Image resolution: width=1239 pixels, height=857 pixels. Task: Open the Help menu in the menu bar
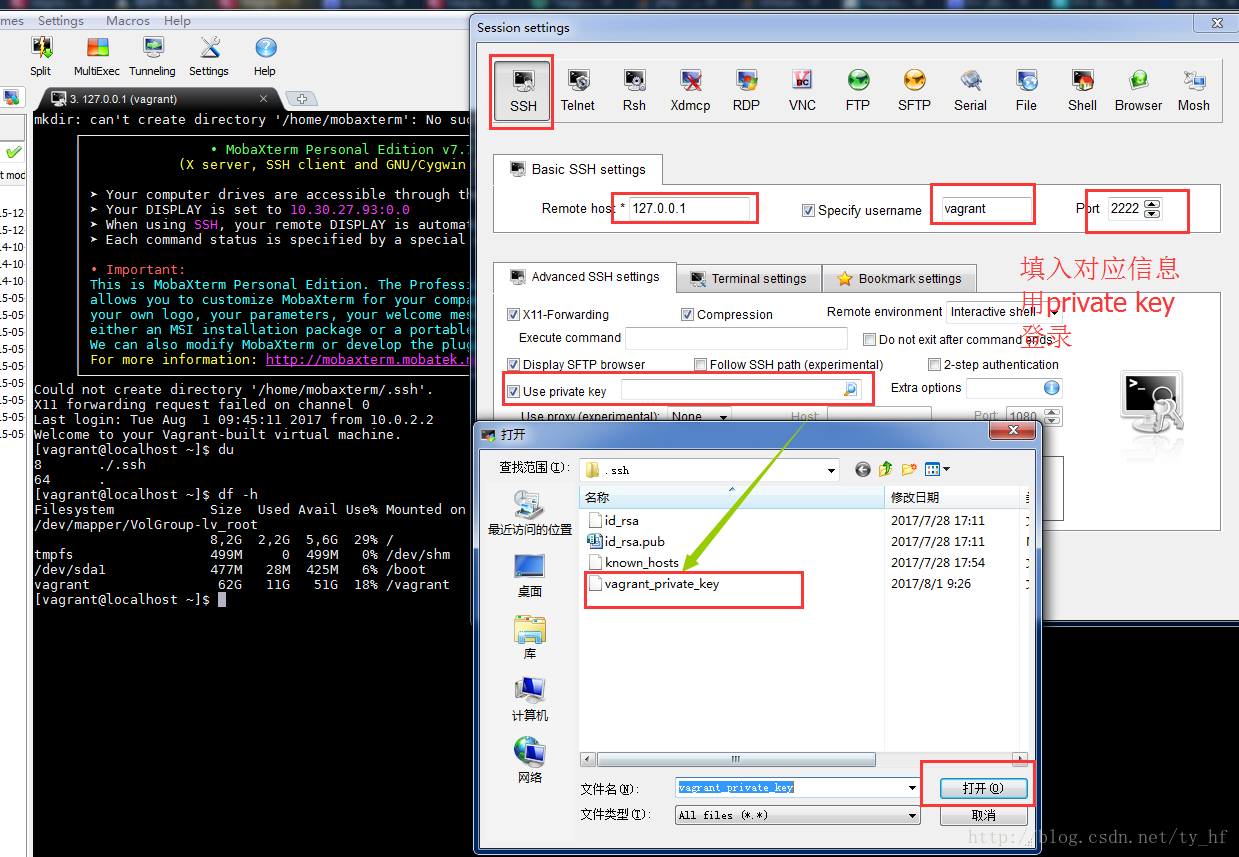177,20
